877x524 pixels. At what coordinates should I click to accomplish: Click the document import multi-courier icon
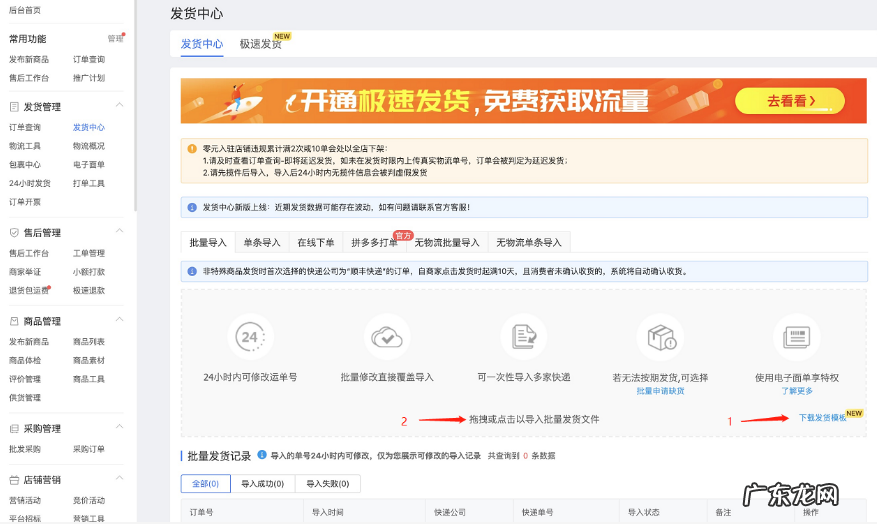(x=524, y=337)
